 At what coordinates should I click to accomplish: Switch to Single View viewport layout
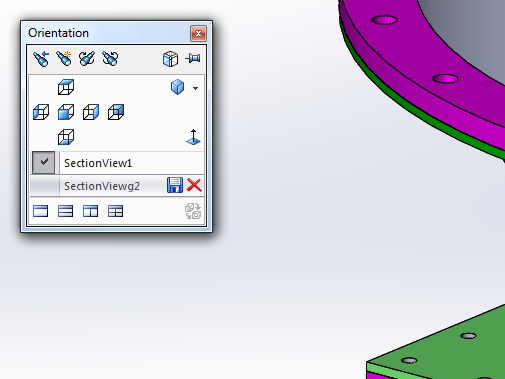[41, 211]
